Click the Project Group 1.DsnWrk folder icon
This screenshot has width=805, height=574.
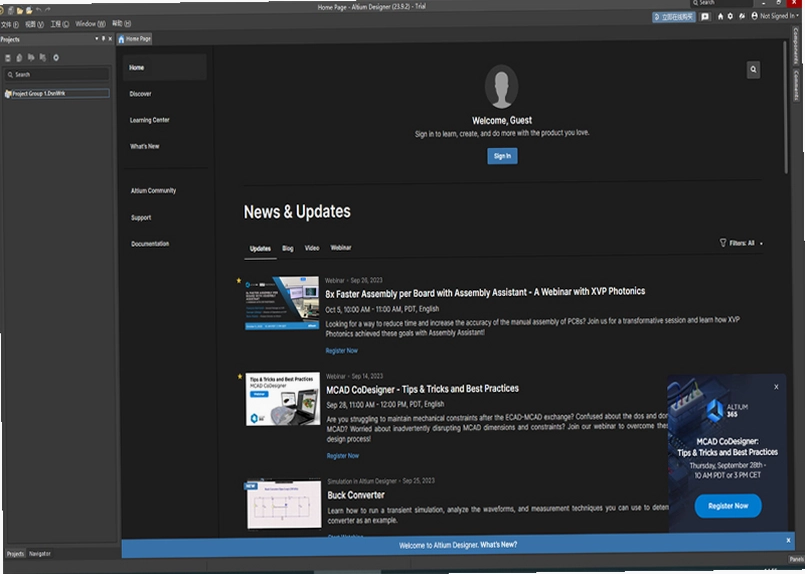[8, 94]
